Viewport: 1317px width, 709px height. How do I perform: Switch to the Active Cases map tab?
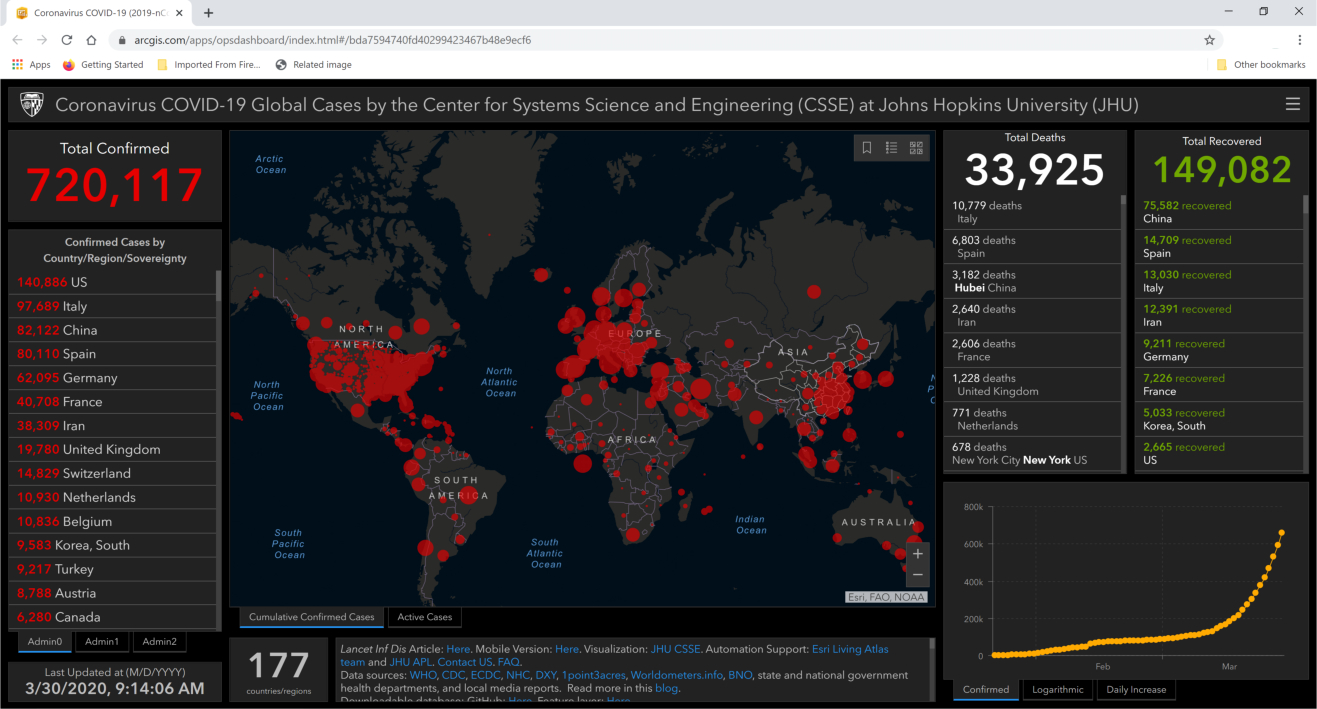point(425,617)
